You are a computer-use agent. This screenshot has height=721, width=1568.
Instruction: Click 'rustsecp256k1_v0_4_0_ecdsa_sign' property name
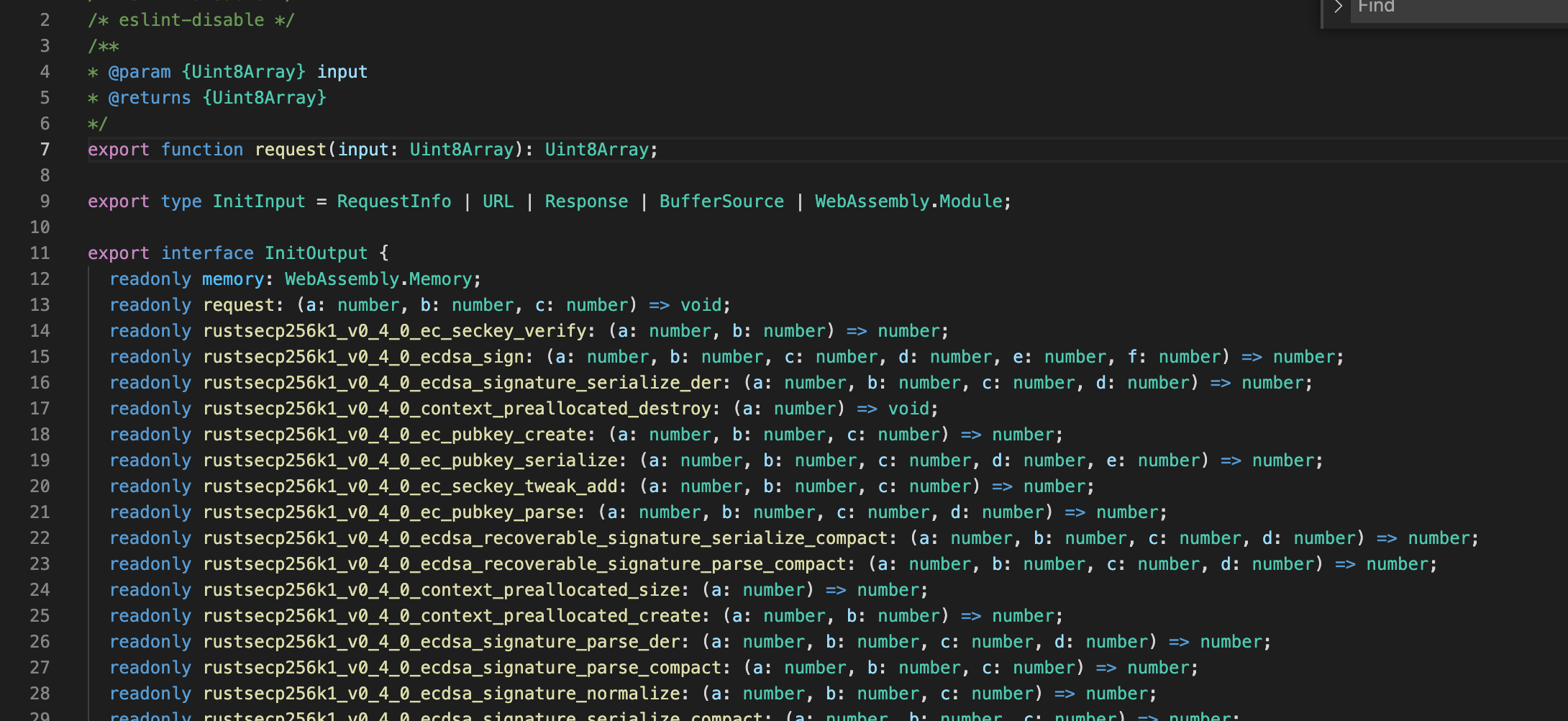(363, 357)
